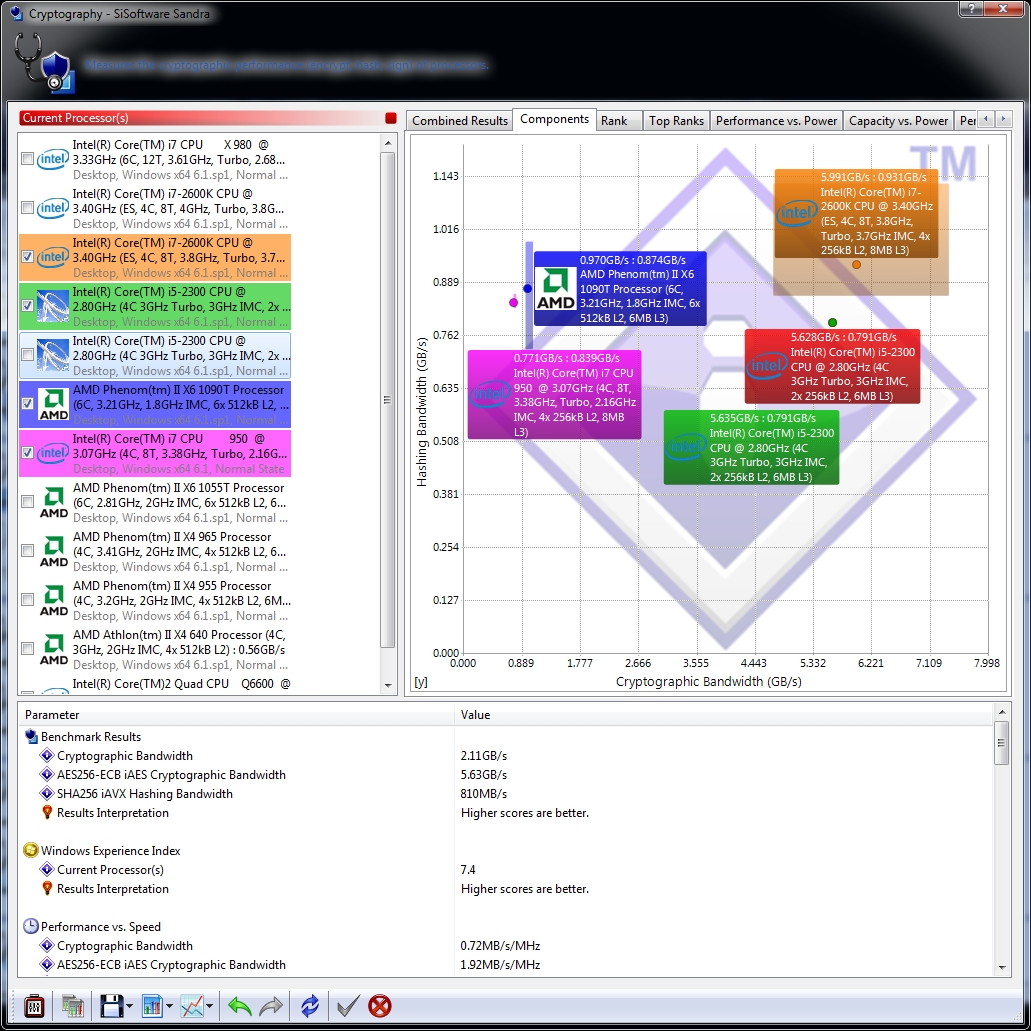1031x1031 pixels.
Task: Uncheck the magenta Core i7 950 checkbox
Action: coord(28,453)
